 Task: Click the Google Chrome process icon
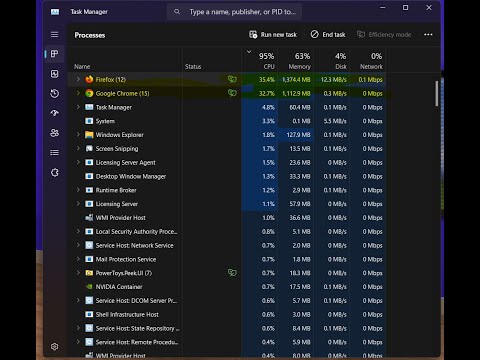89,93
